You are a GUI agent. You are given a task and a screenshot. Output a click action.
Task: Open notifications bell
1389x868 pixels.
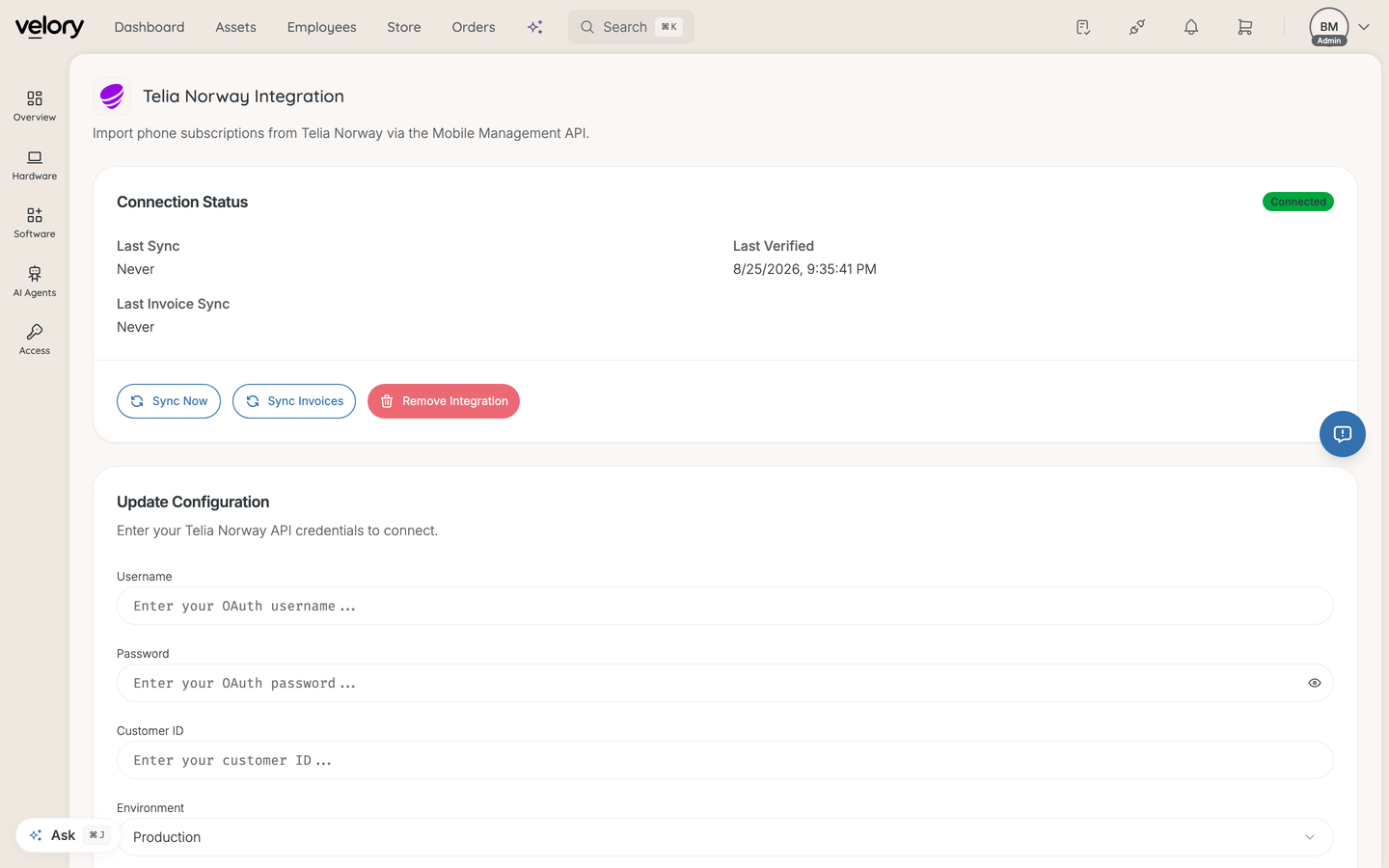click(1191, 27)
